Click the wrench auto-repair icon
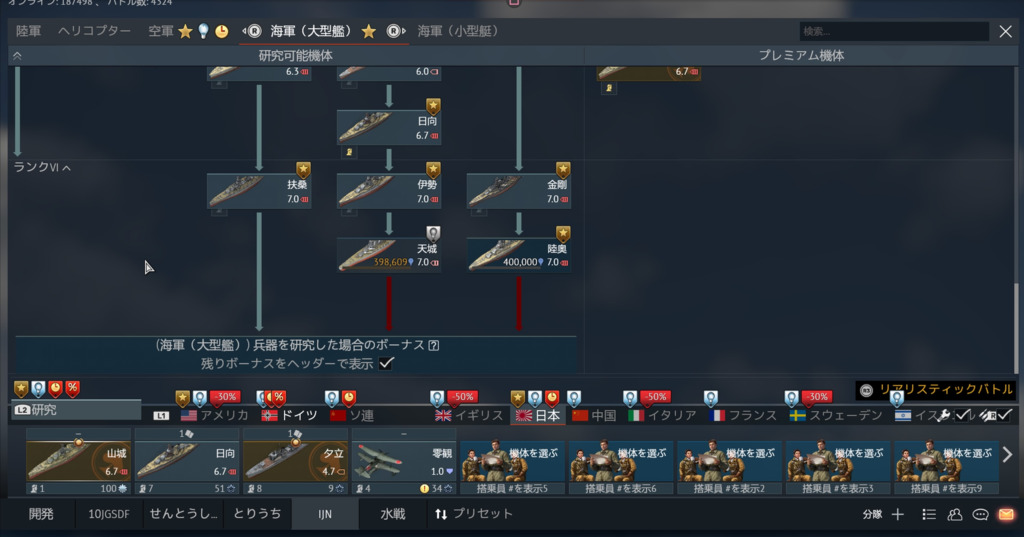 (943, 415)
